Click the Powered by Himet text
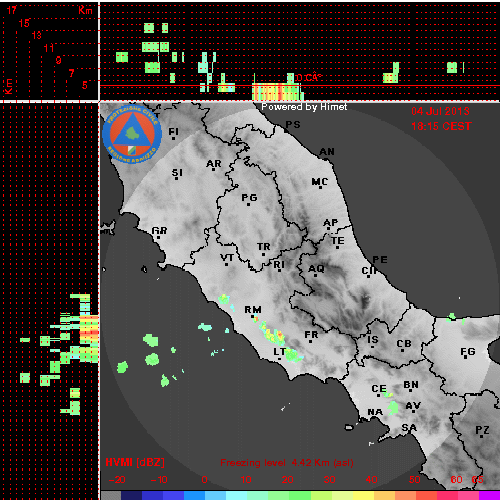500x500 pixels. pos(304,107)
